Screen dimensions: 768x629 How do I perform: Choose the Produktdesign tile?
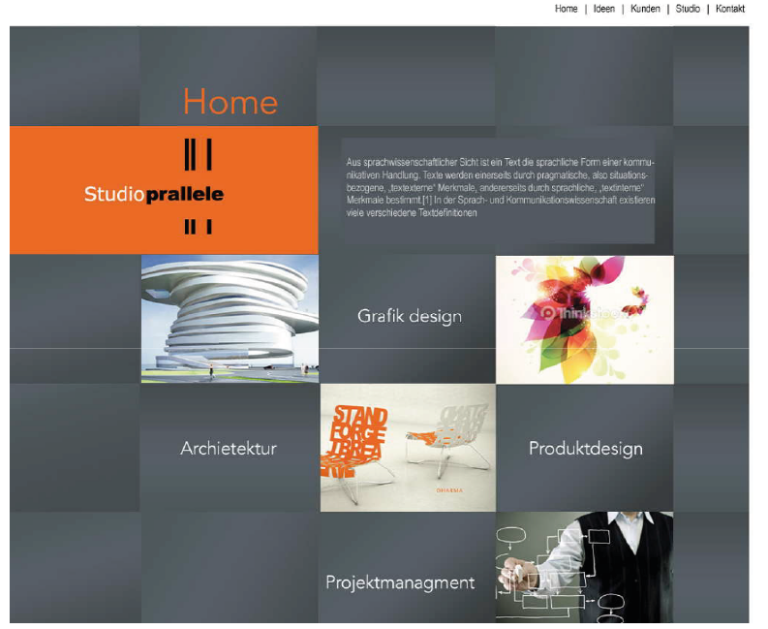coord(585,448)
